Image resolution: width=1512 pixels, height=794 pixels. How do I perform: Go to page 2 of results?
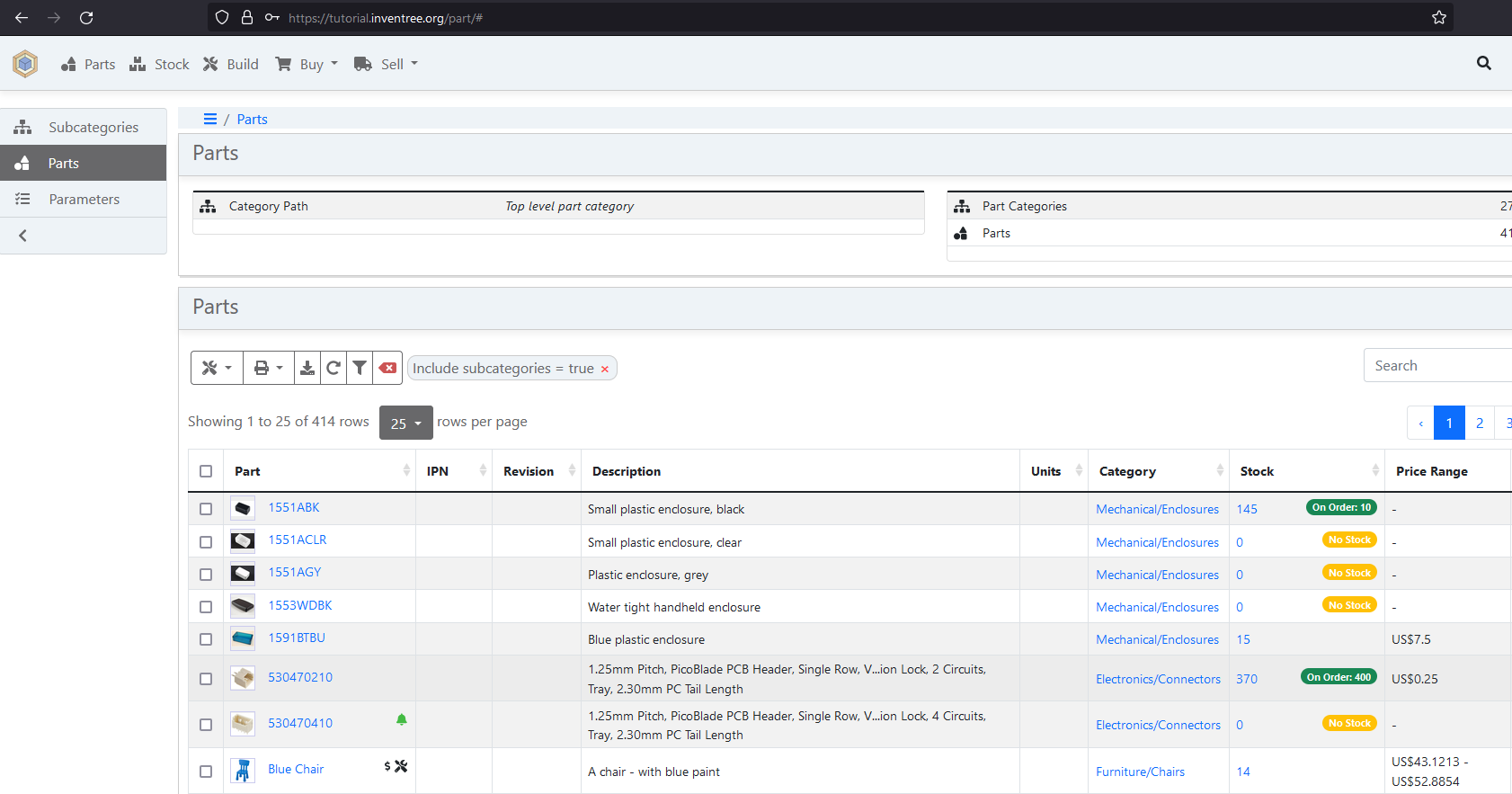[x=1480, y=423]
